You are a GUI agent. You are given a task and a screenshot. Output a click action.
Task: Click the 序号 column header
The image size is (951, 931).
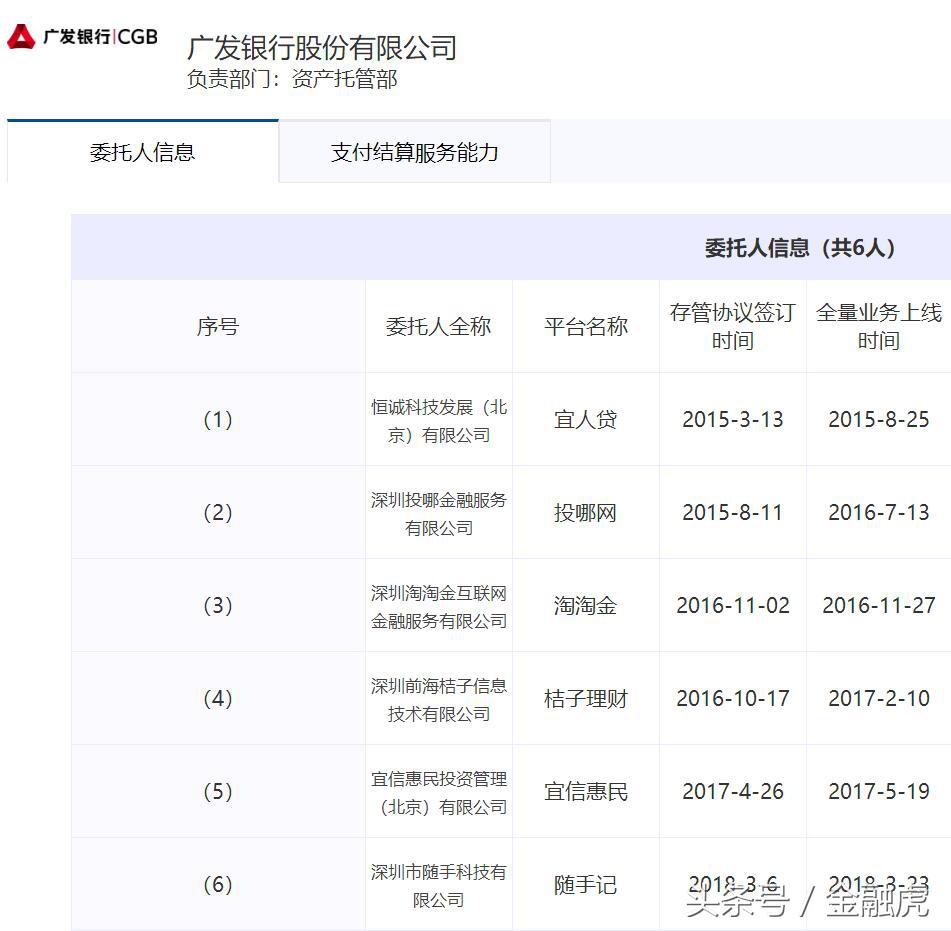click(x=216, y=326)
